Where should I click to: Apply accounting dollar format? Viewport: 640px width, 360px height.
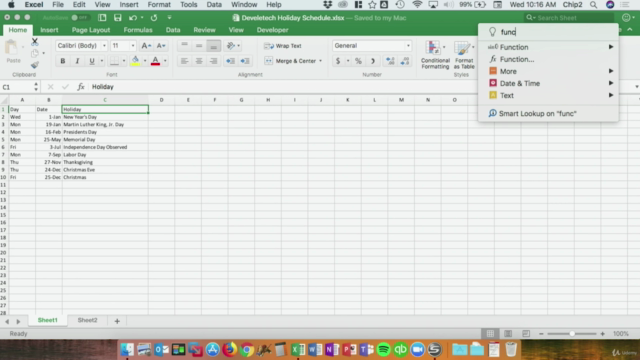(338, 61)
